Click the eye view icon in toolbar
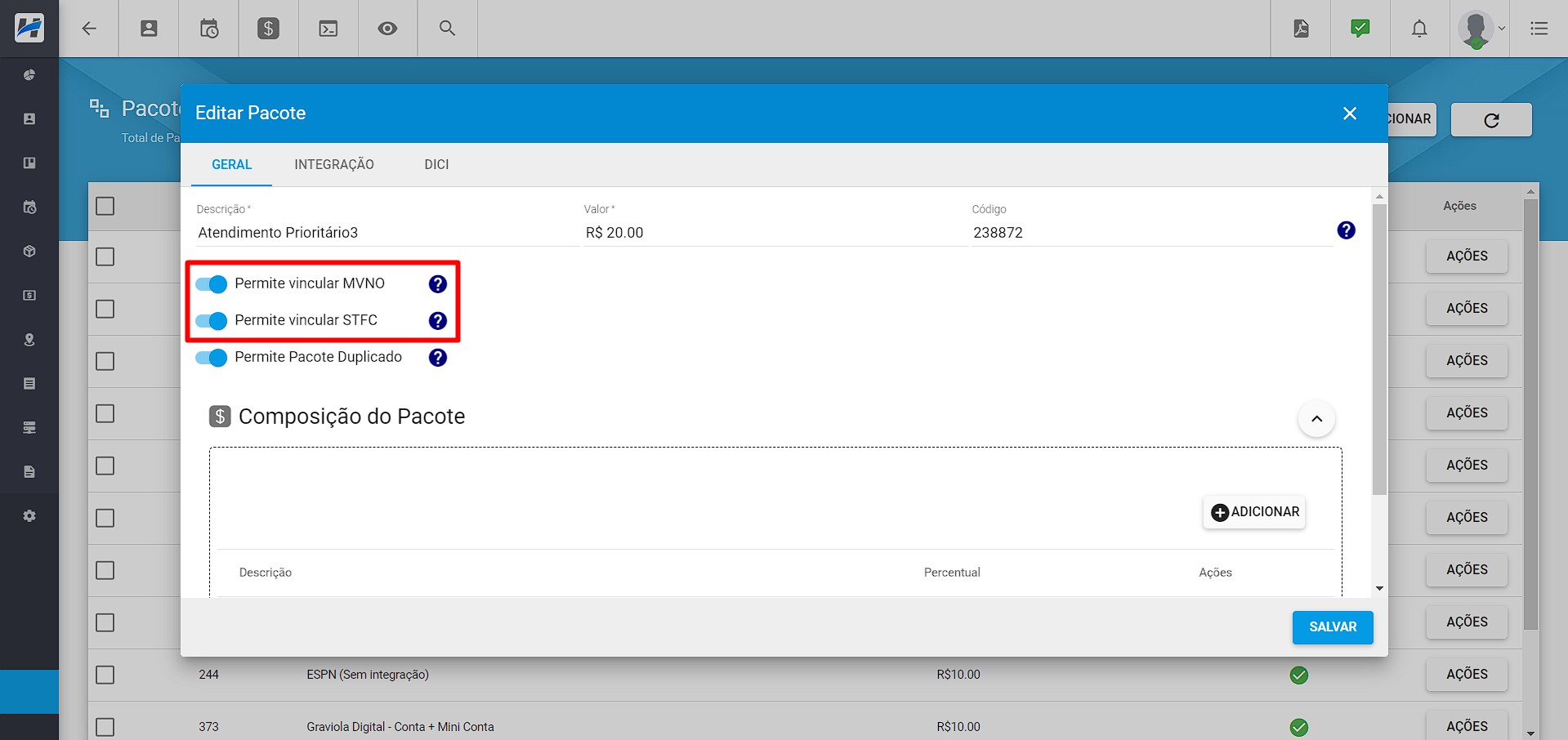The width and height of the screenshot is (1568, 740). (387, 29)
